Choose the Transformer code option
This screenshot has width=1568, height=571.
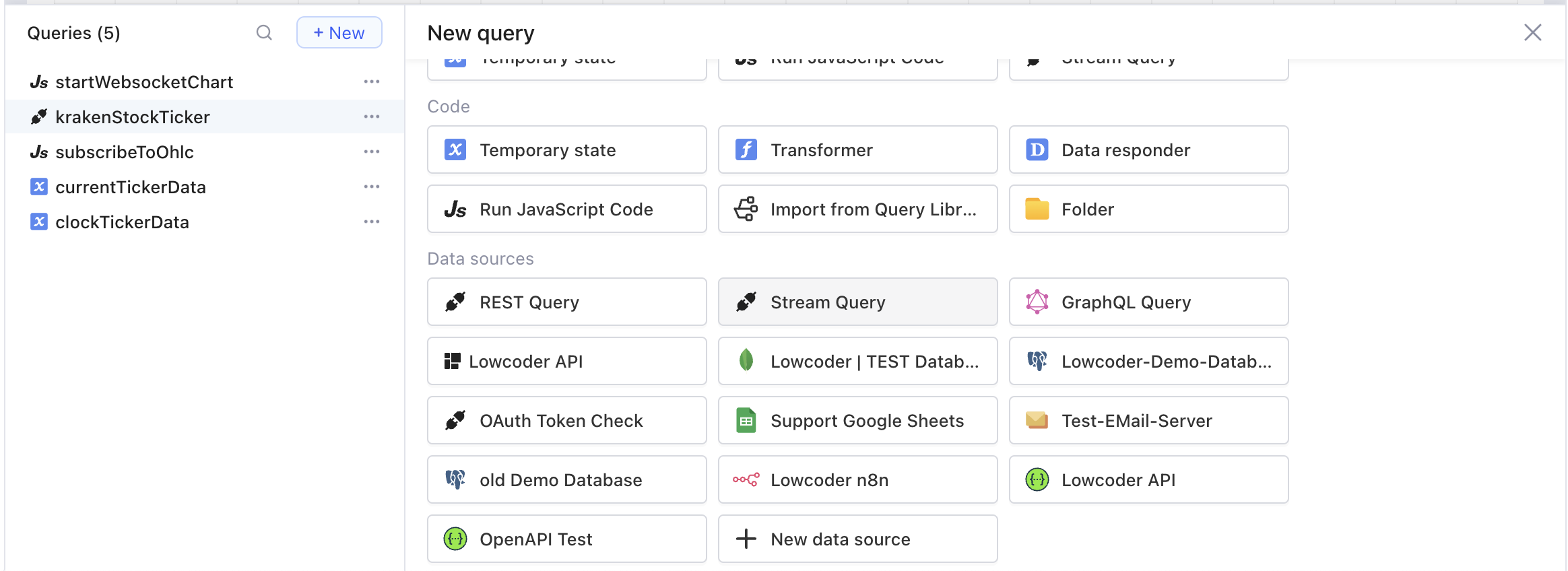(857, 150)
